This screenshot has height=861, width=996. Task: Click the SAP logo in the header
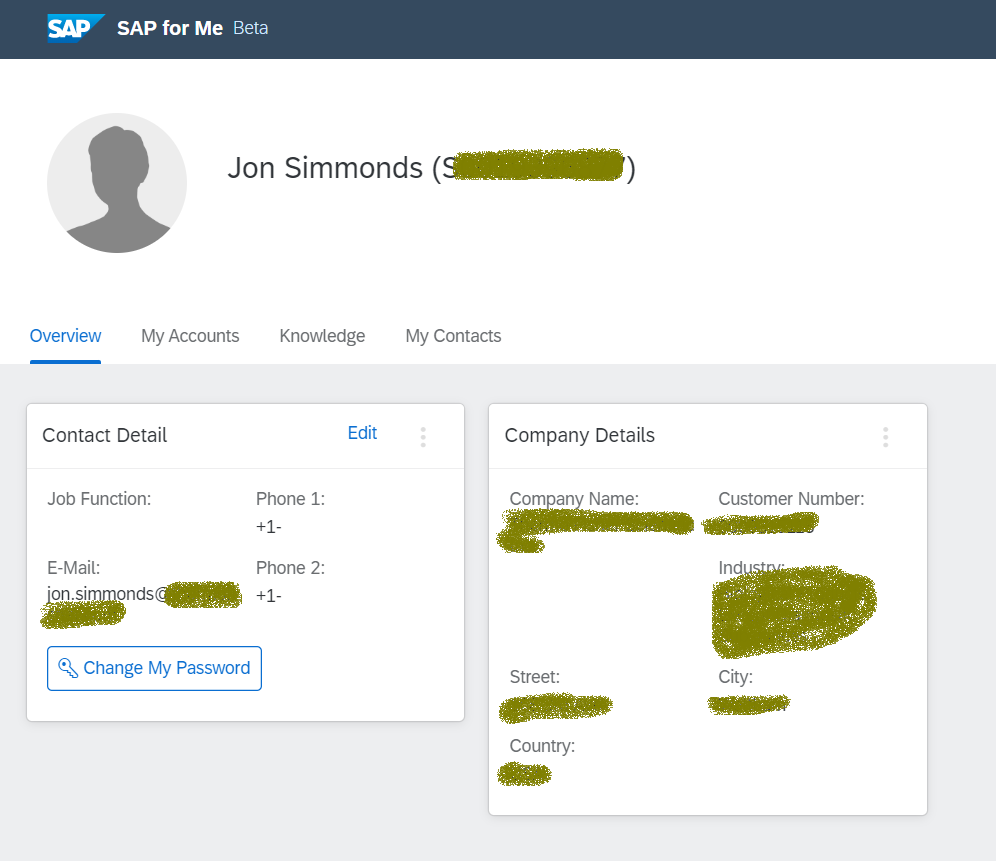[x=75, y=28]
